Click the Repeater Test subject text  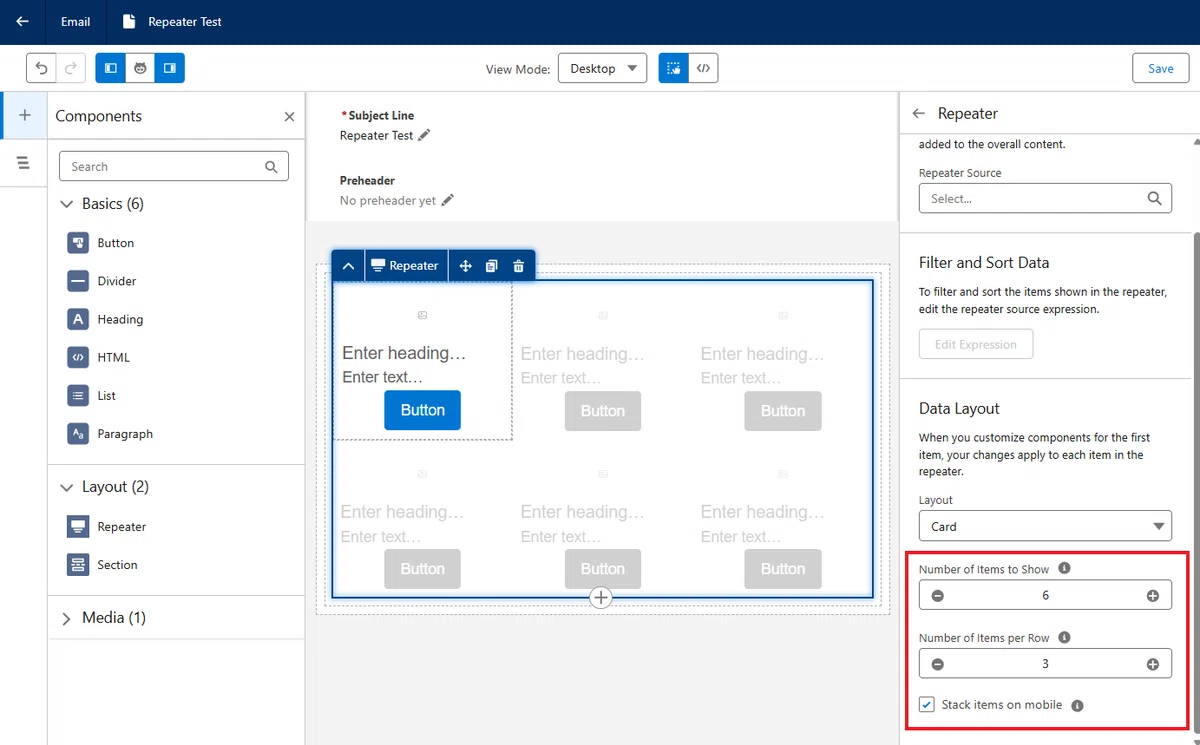(376, 135)
